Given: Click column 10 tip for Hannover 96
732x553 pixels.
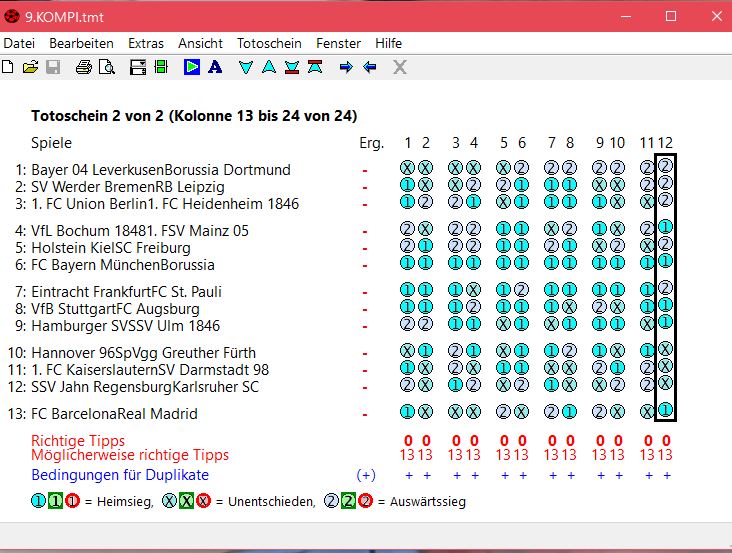Looking at the screenshot, I should click(x=618, y=350).
